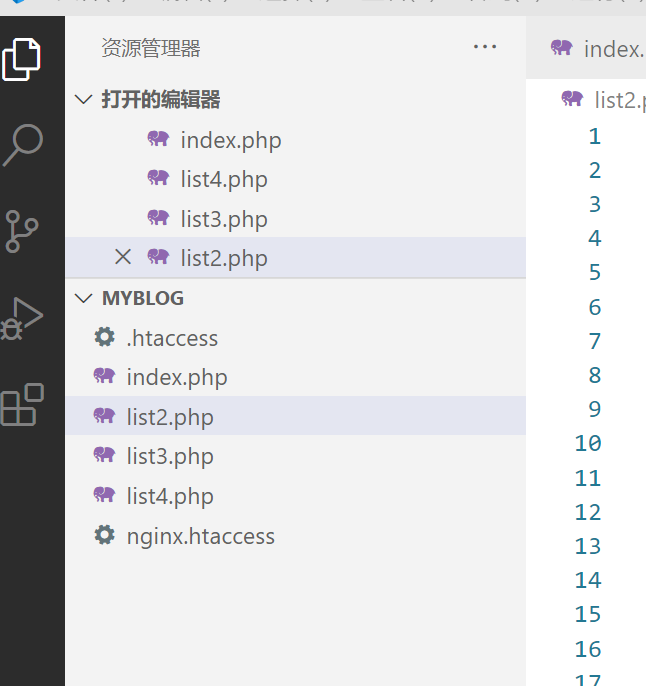646x686 pixels.
Task: Open list4.php in MYBLOG folder
Action: click(x=170, y=497)
